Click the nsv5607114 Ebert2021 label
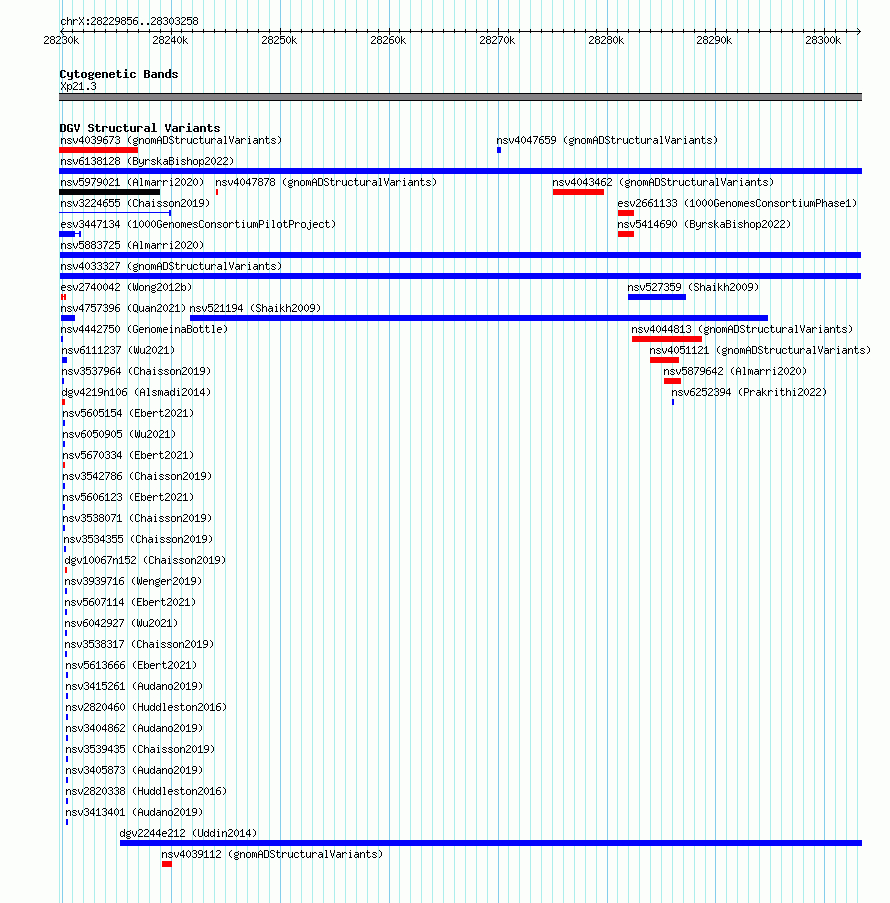Viewport: 890px width, 903px height. (x=130, y=602)
